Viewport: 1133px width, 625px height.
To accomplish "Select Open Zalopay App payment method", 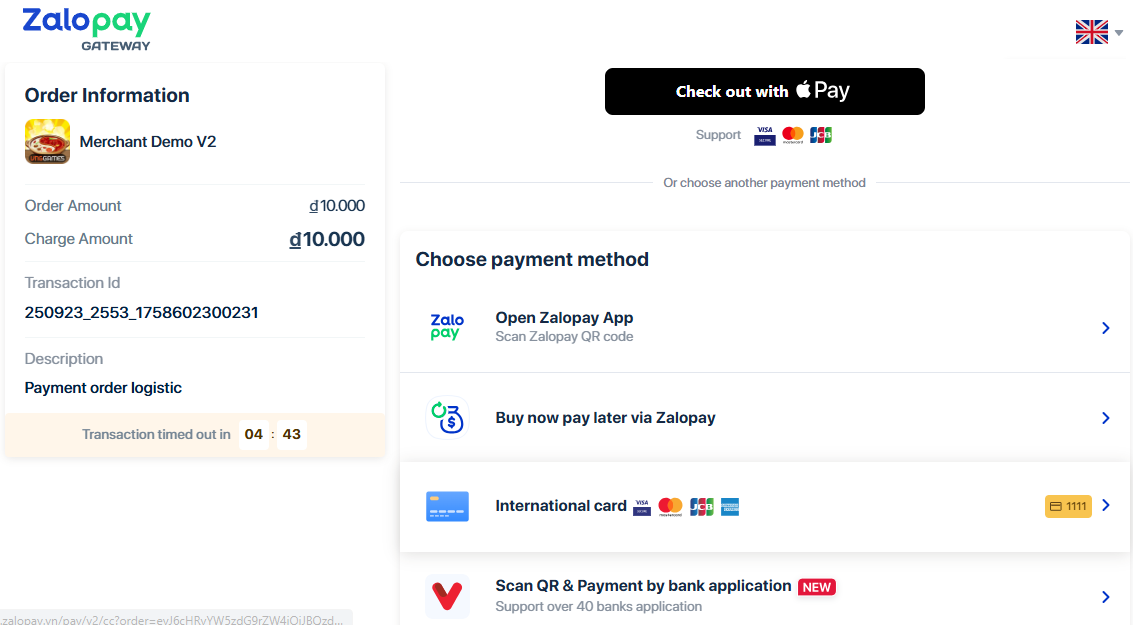I will coord(564,318).
